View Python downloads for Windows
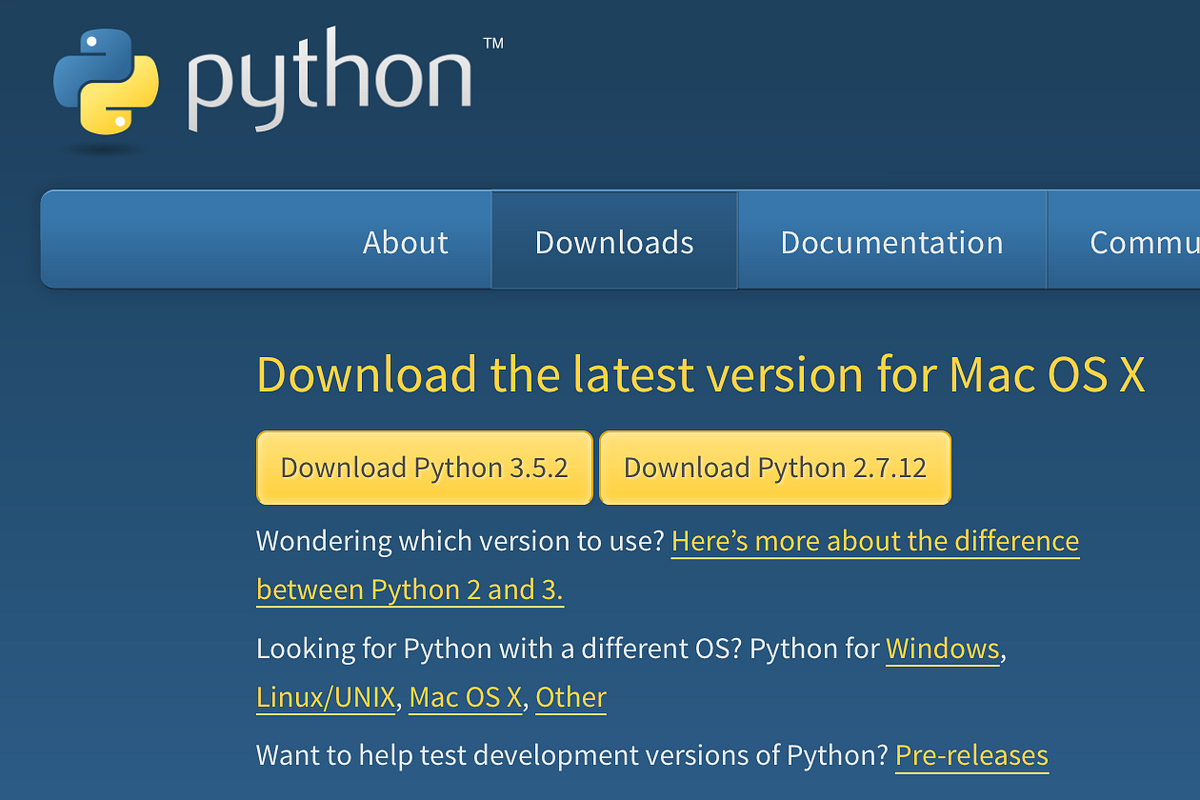This screenshot has width=1200, height=800. coord(942,648)
